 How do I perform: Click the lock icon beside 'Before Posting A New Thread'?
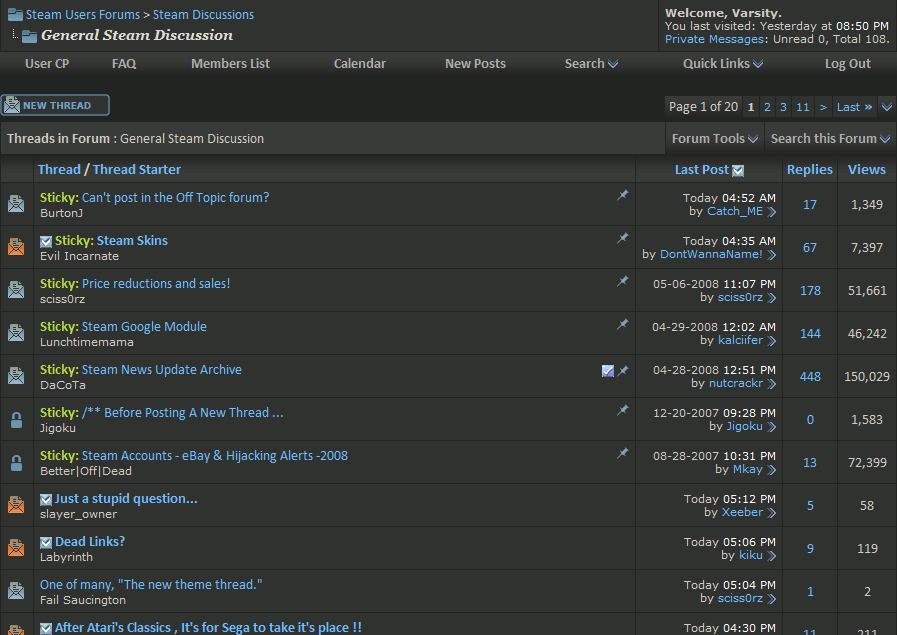click(x=17, y=420)
